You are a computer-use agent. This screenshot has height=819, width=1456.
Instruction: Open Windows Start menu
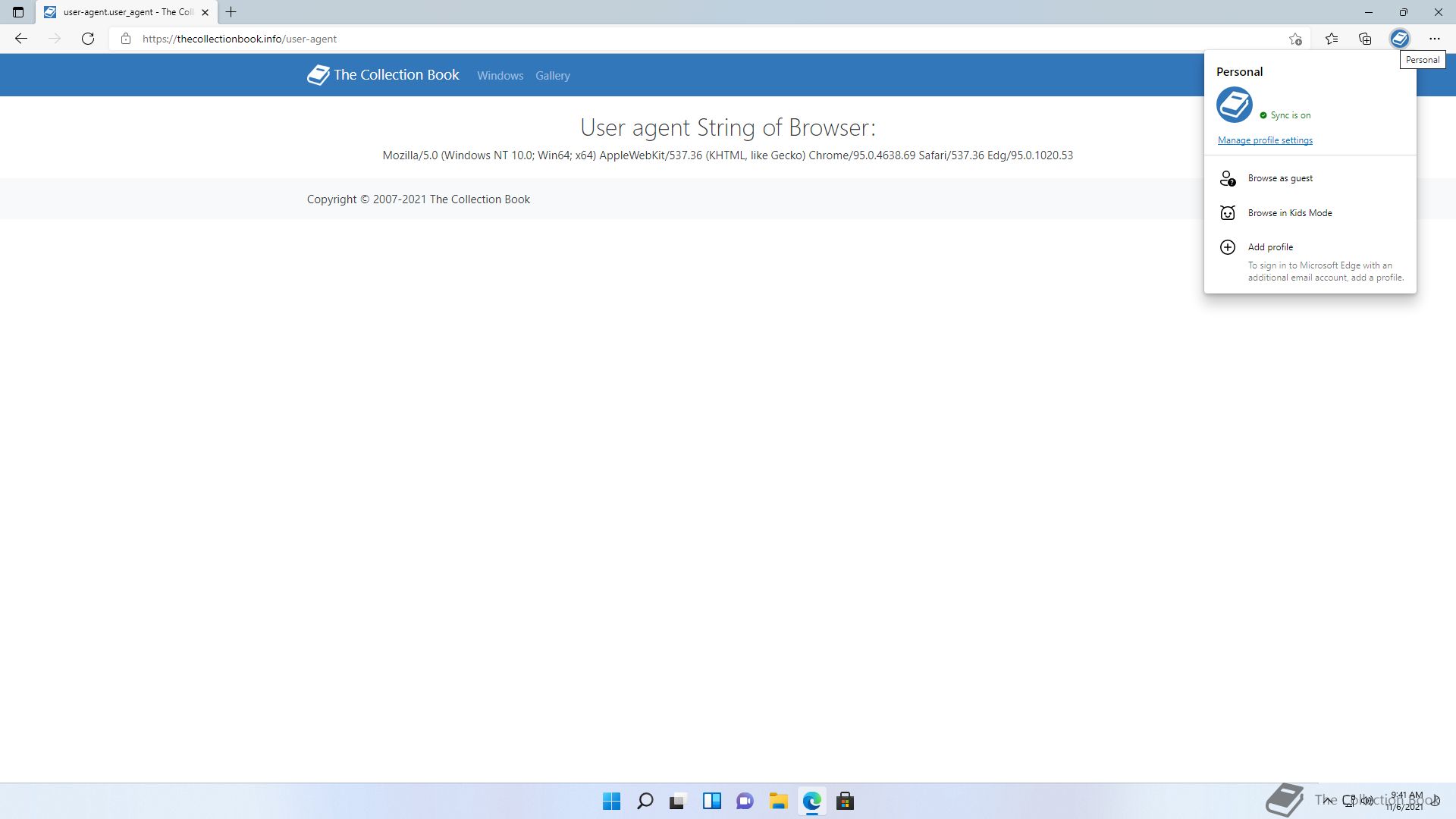(611, 802)
